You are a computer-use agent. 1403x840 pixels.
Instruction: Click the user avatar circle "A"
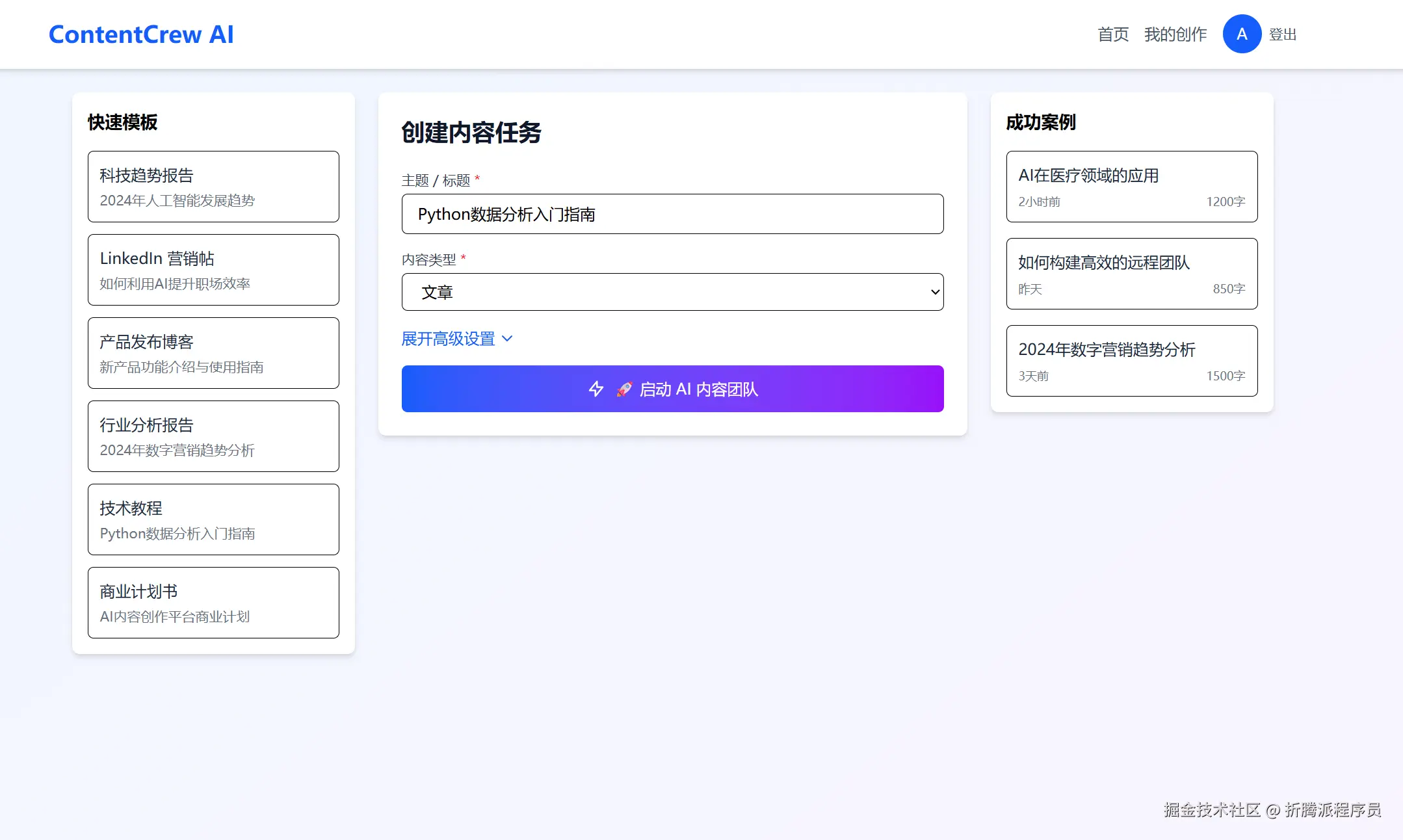click(1241, 34)
